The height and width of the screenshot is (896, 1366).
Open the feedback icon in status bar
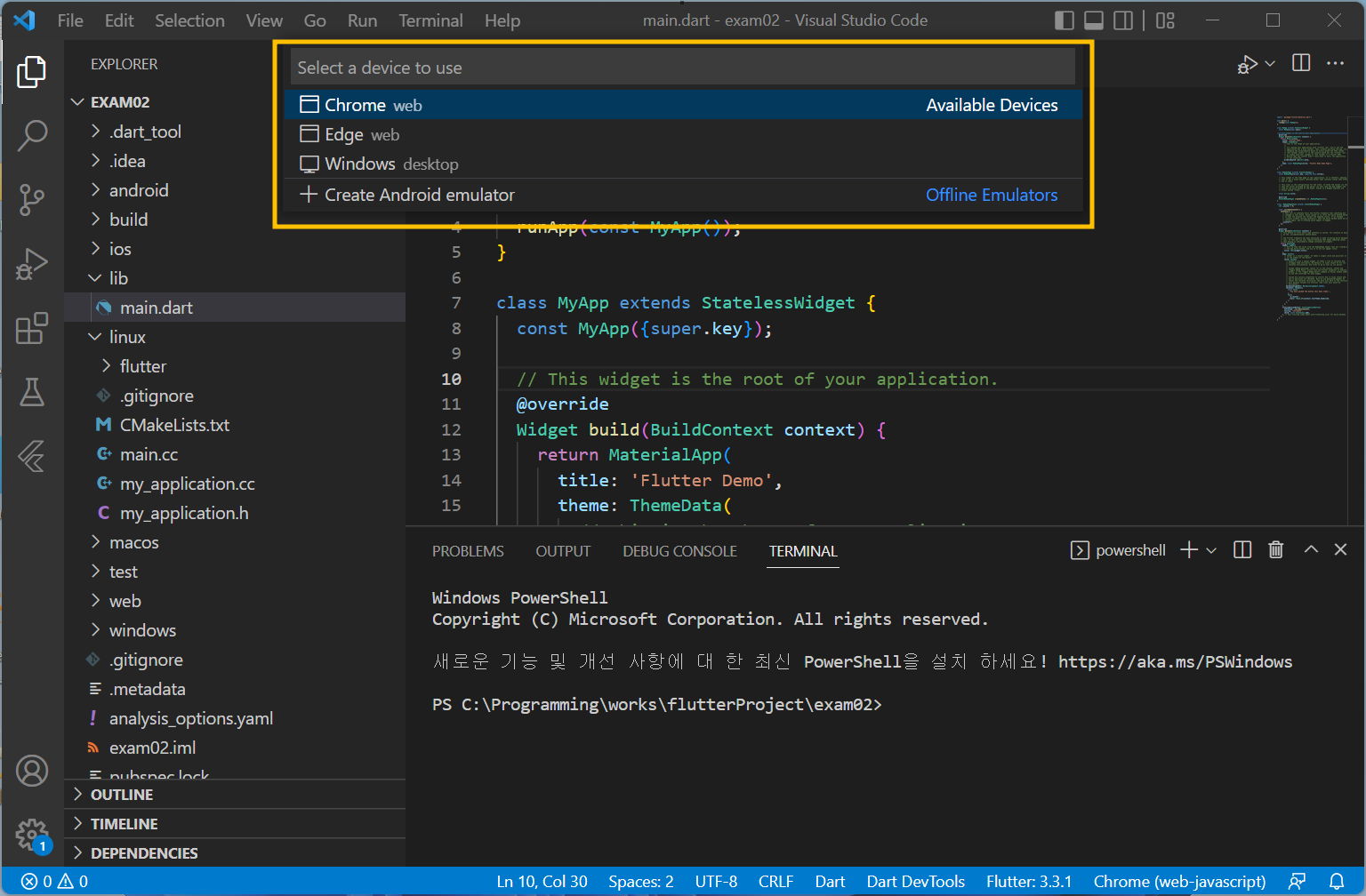pos(1298,882)
